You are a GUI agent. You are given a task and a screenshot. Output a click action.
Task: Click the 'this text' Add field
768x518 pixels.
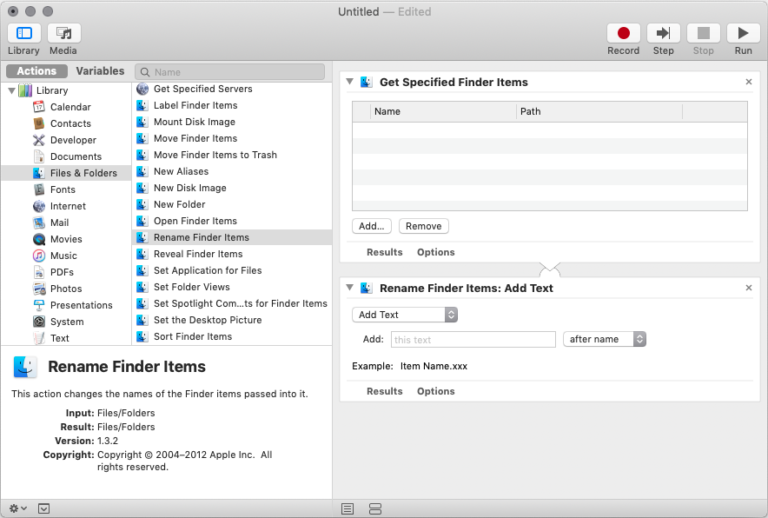click(x=473, y=340)
